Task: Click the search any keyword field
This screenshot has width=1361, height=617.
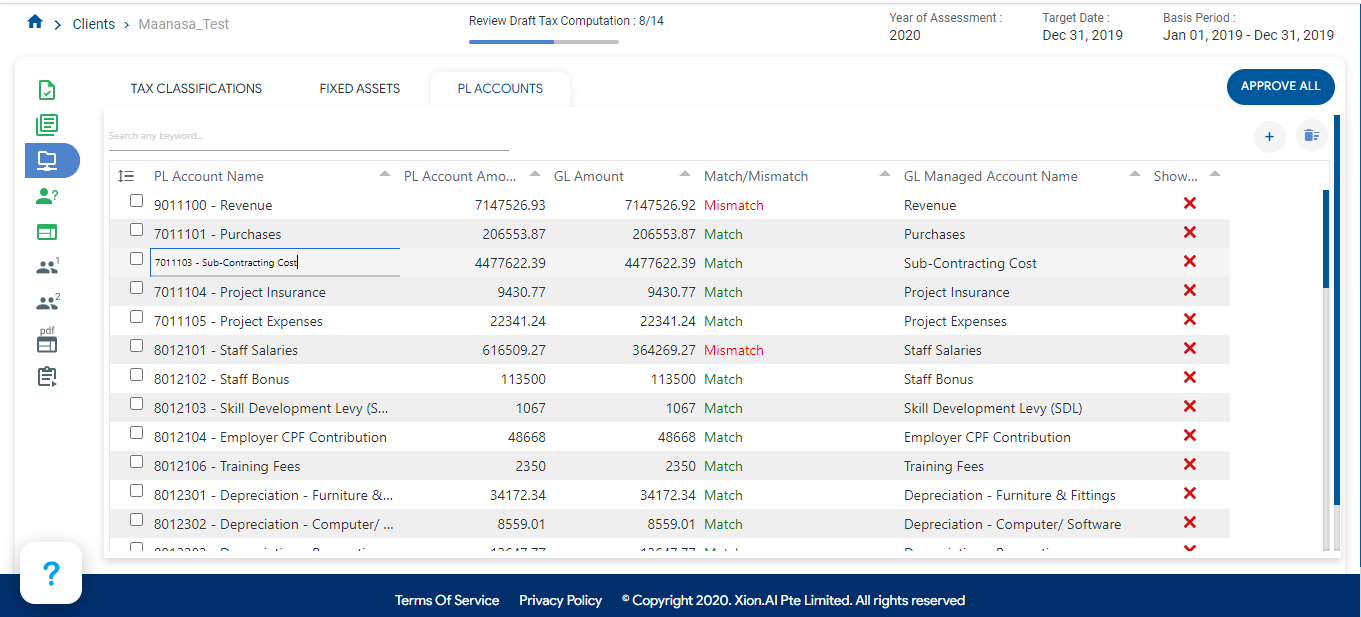Action: pos(308,136)
